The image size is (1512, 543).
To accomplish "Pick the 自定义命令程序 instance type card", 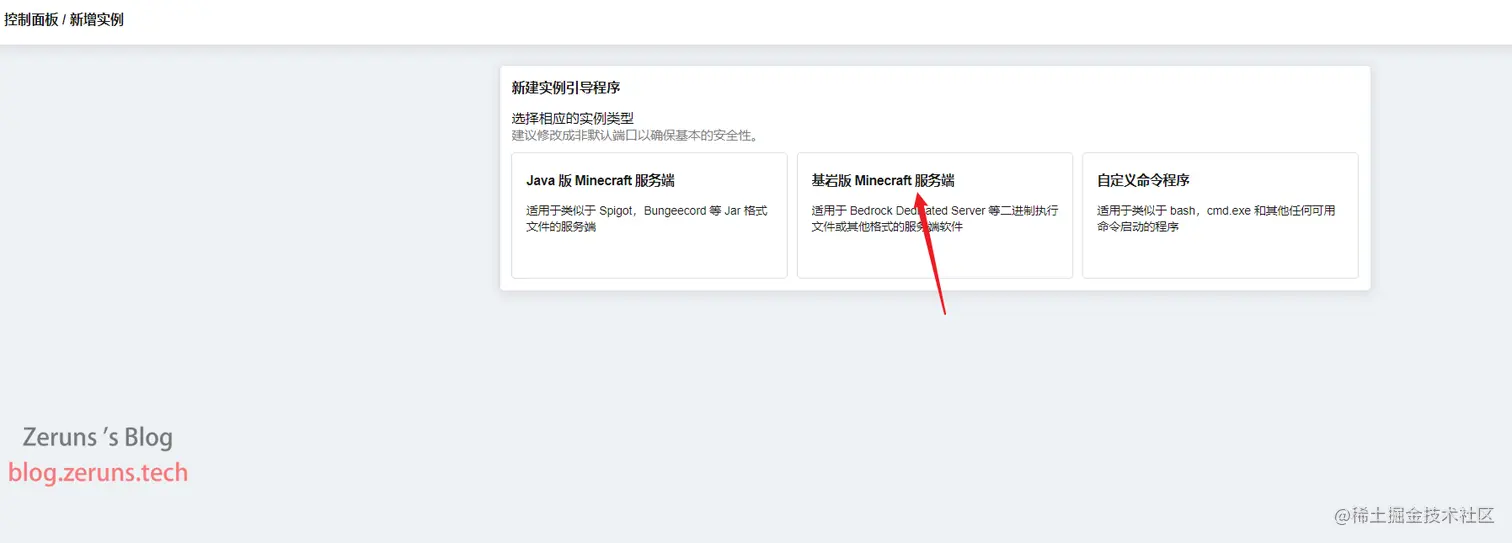I will click(1220, 215).
